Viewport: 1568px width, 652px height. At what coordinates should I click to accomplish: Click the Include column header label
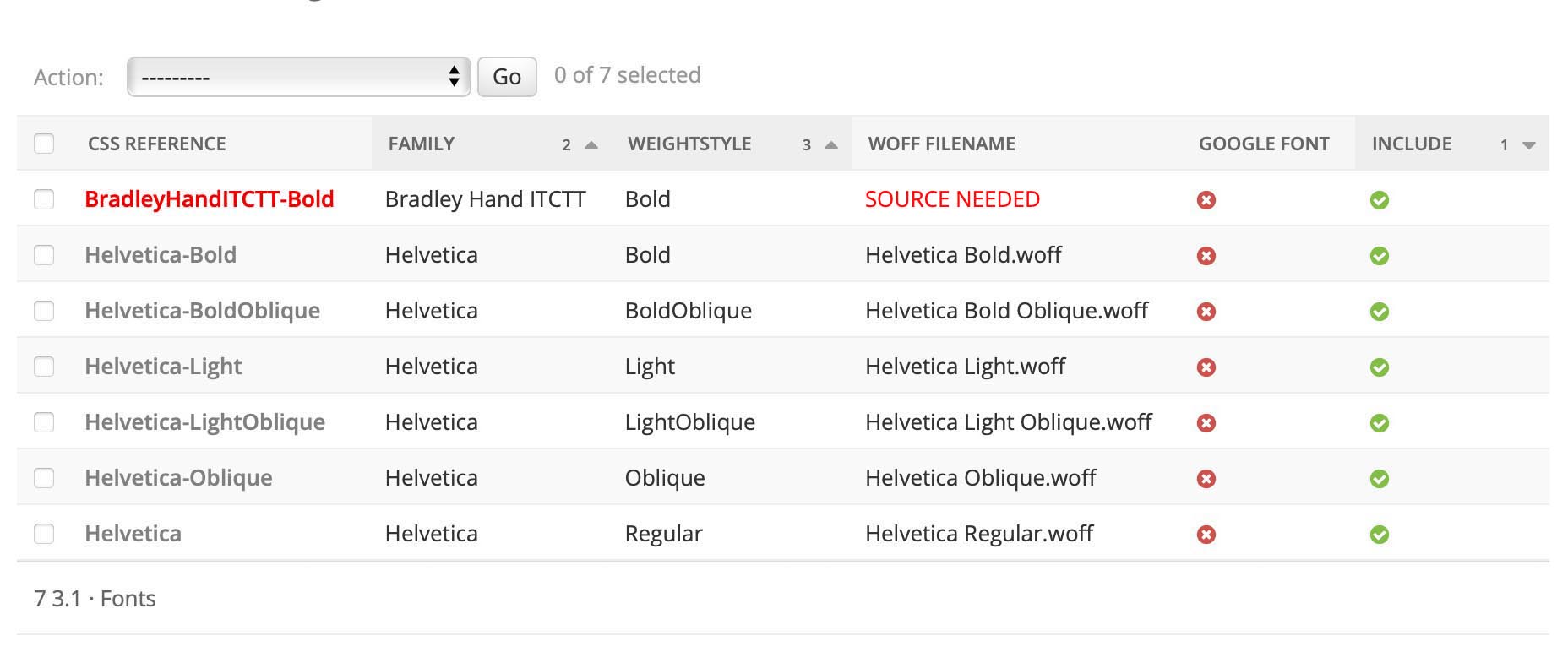[x=1411, y=144]
